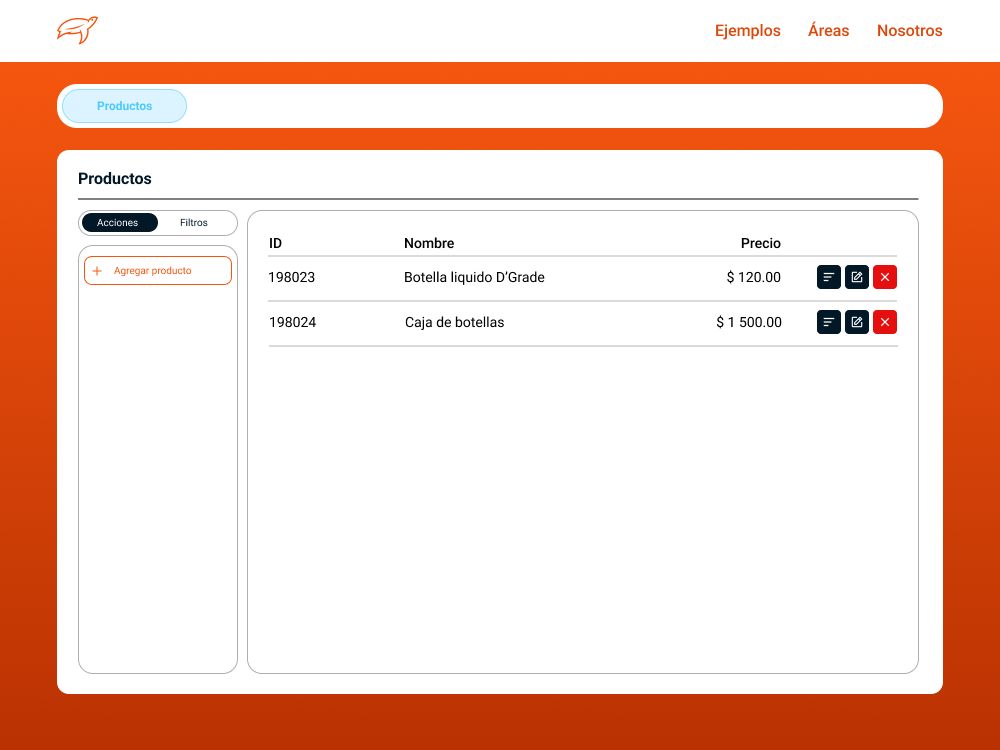1000x750 pixels.
Task: Select the ID column header
Action: (x=276, y=243)
